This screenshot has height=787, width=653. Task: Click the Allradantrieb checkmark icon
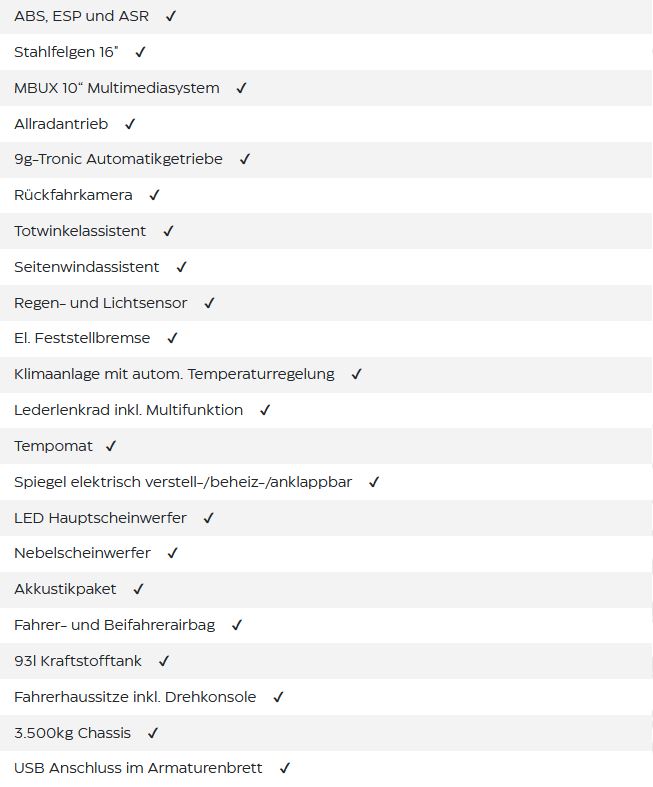[130, 123]
